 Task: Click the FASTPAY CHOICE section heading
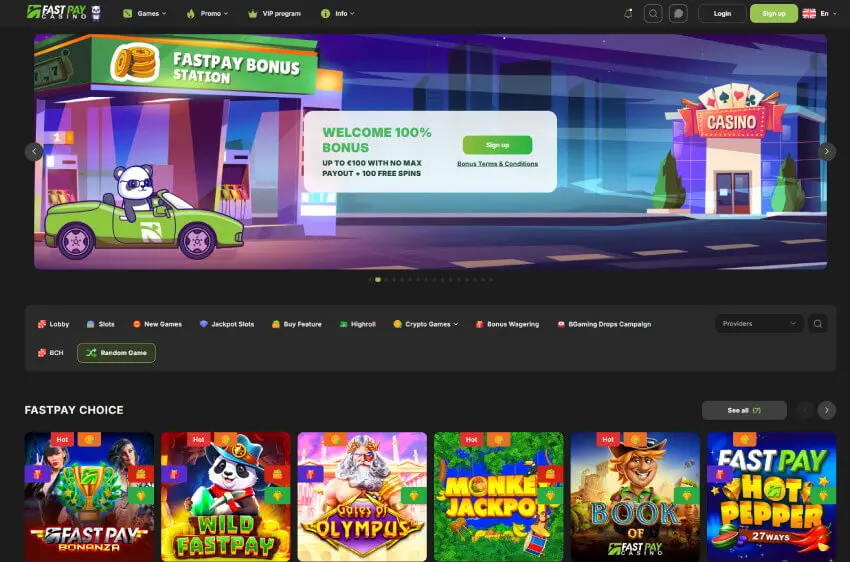pyautogui.click(x=74, y=410)
